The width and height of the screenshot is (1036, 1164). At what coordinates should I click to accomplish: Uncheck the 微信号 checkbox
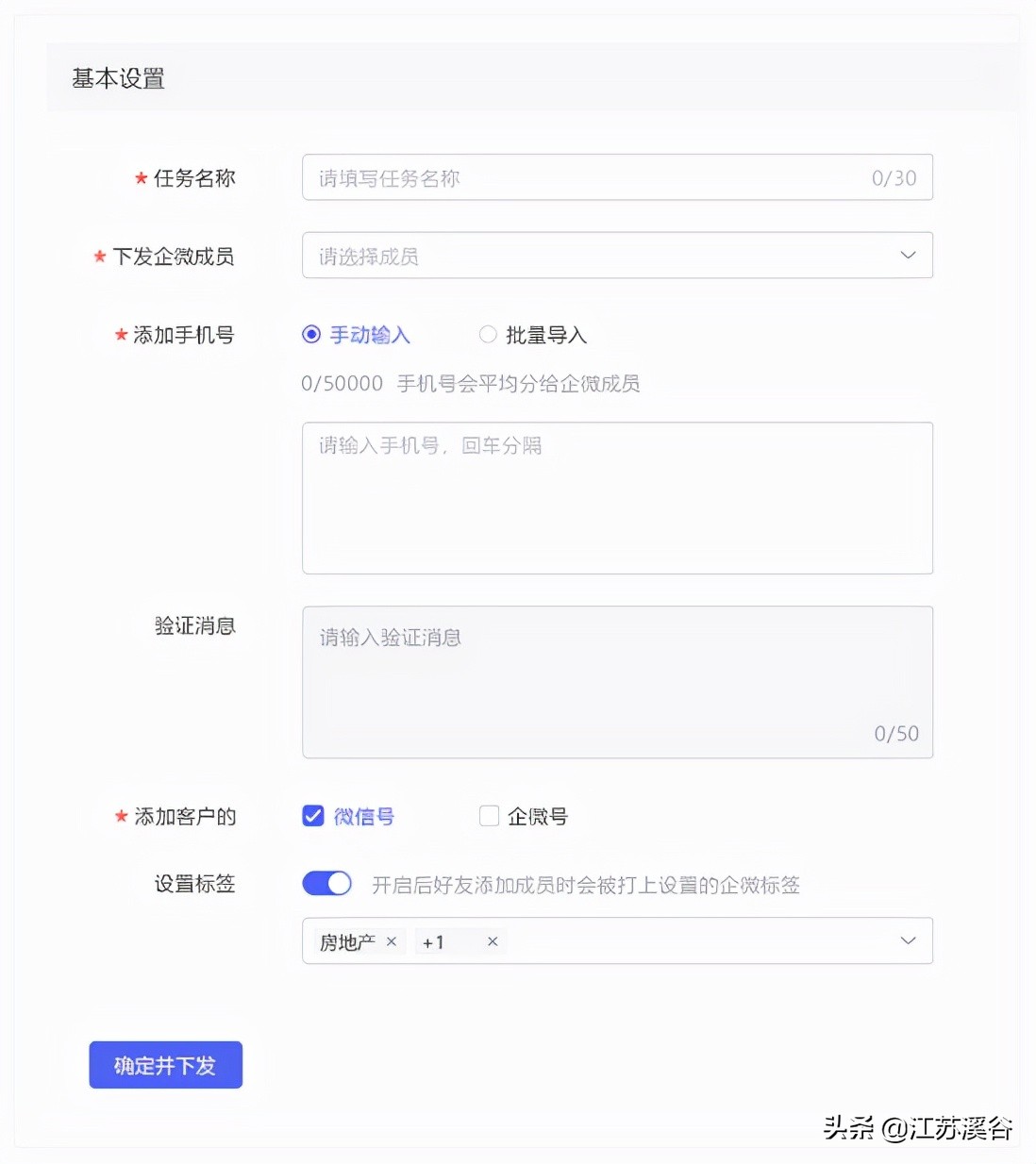(312, 815)
